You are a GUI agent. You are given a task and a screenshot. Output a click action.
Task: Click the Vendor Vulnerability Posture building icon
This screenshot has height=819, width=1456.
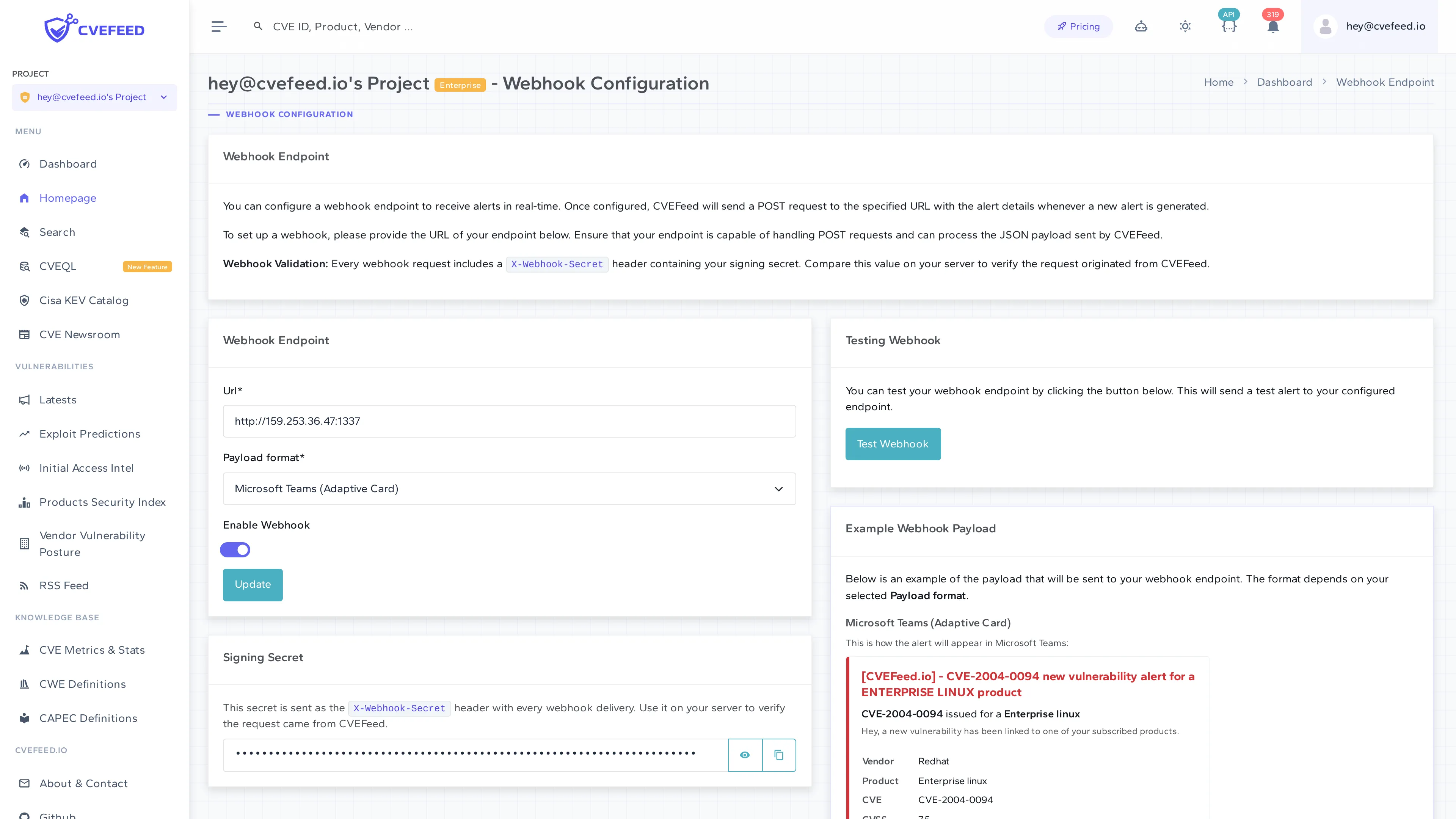pyautogui.click(x=24, y=544)
